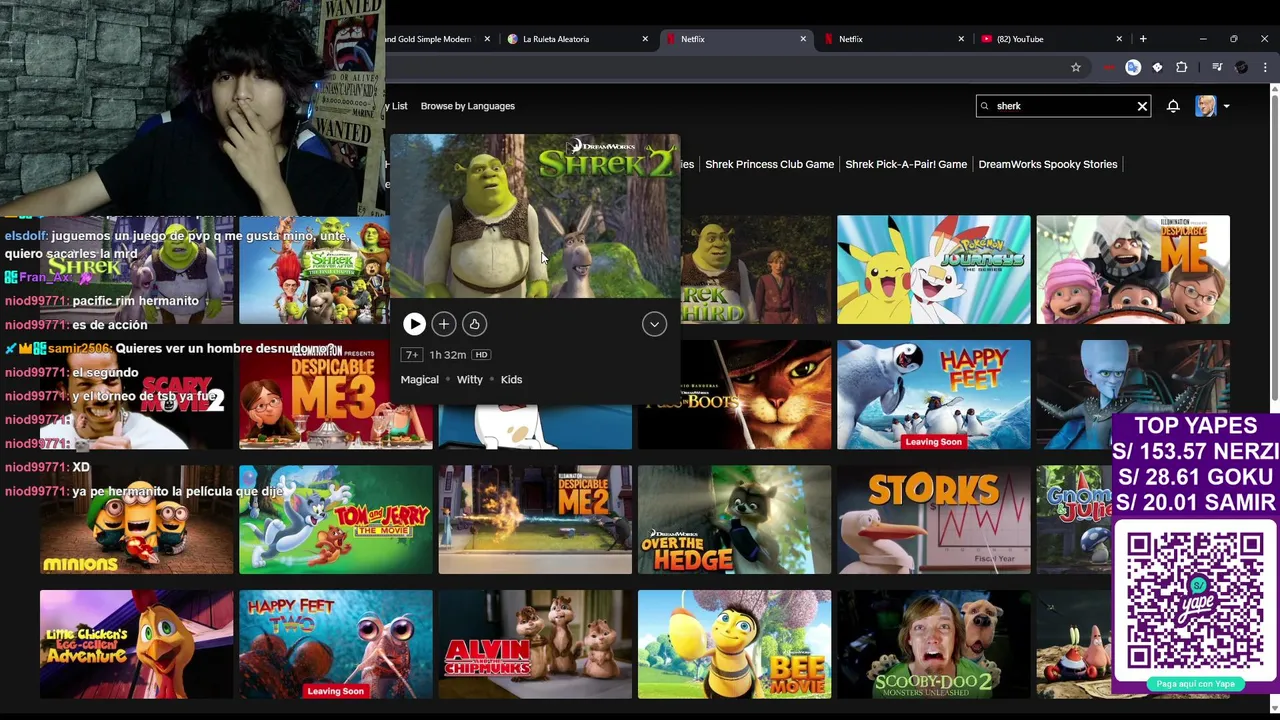Click the magnifier icon in search box
Image resolution: width=1280 pixels, height=720 pixels.
tap(985, 106)
